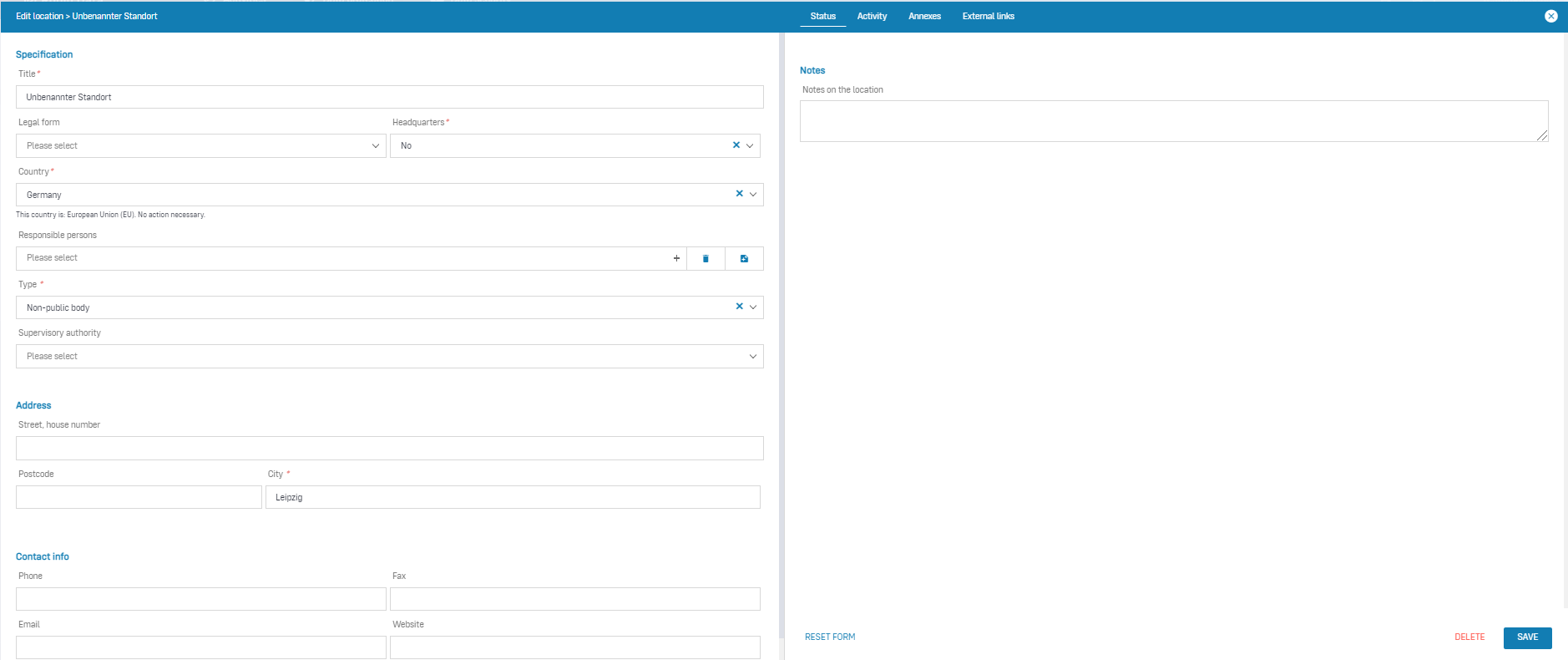Clear the Non-public body type selection

tap(739, 307)
